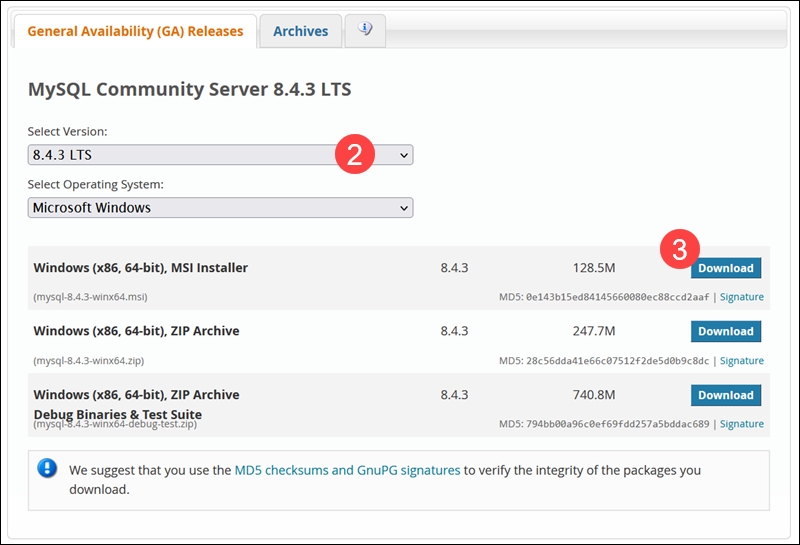Click the MD5 hash 28c56dda41e66c07512f2de5d0b9c8dc
Viewport: 800px width, 545px height.
point(617,361)
